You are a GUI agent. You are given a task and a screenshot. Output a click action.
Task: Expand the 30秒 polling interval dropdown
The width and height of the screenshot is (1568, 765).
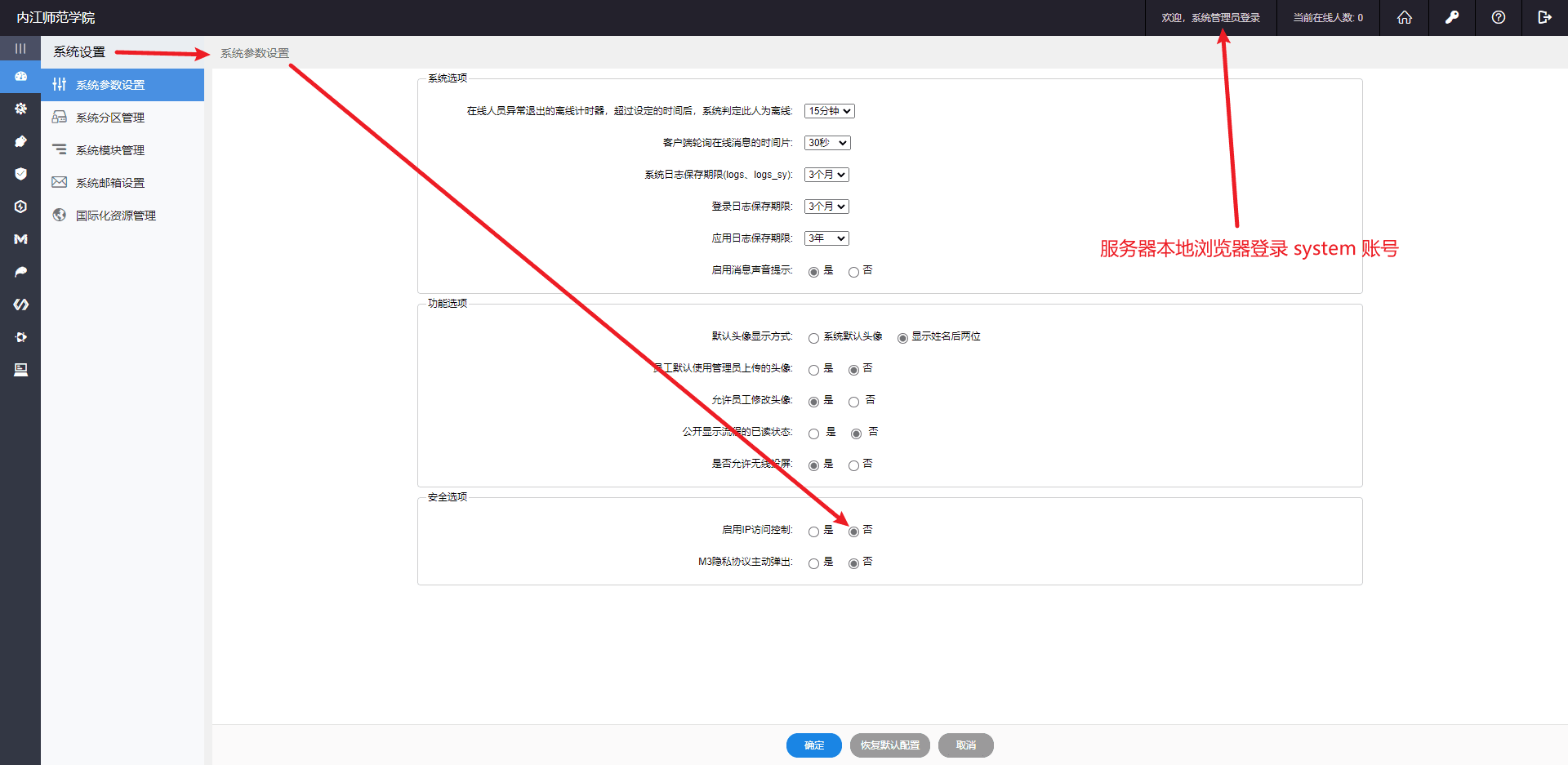click(827, 143)
